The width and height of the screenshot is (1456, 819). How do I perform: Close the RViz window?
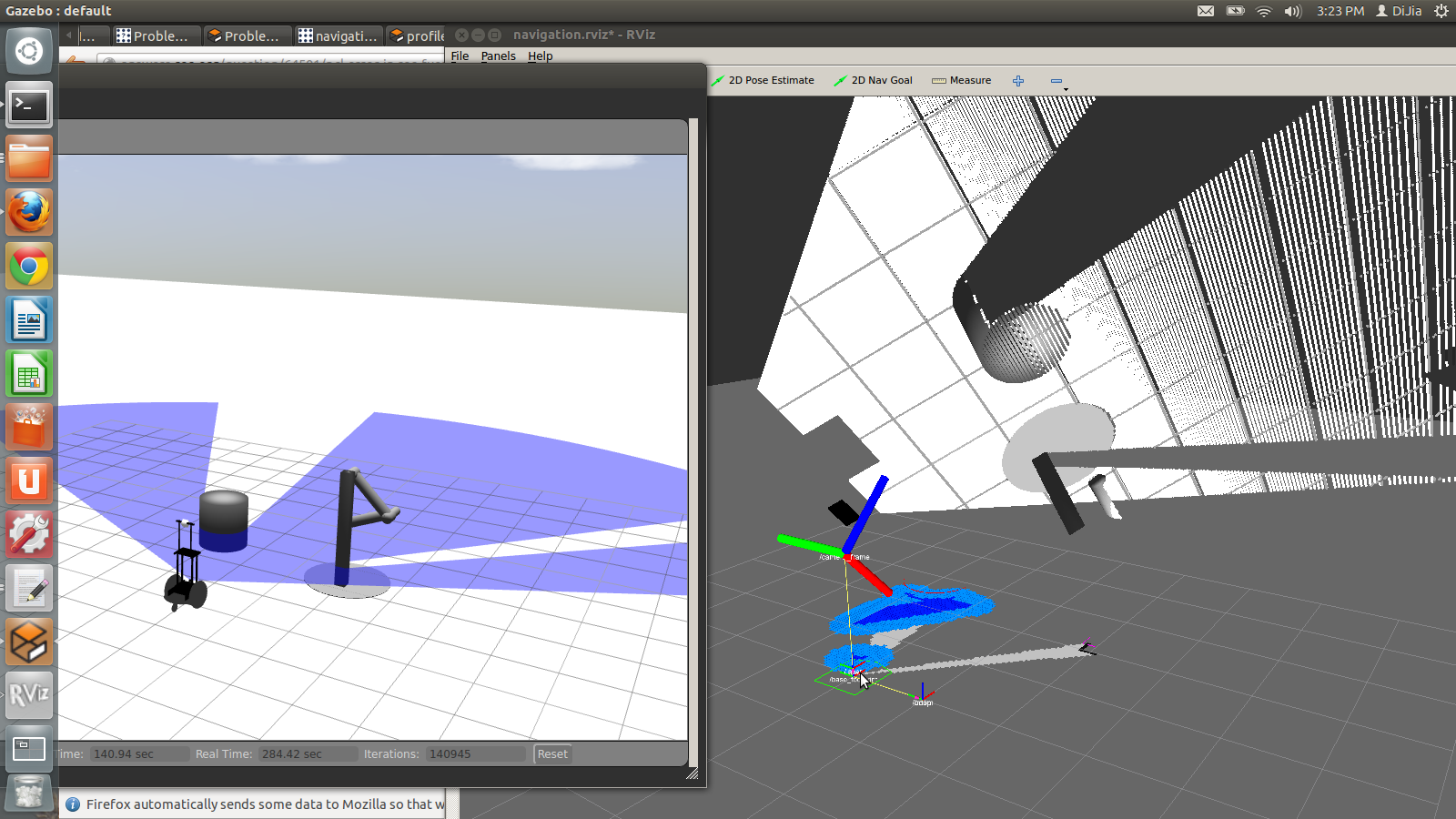coord(461,35)
